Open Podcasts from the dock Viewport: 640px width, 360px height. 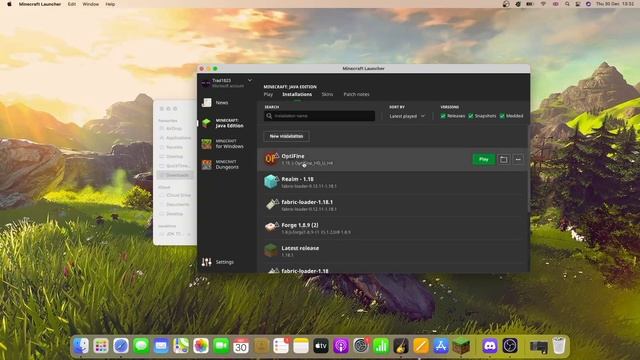coord(341,346)
